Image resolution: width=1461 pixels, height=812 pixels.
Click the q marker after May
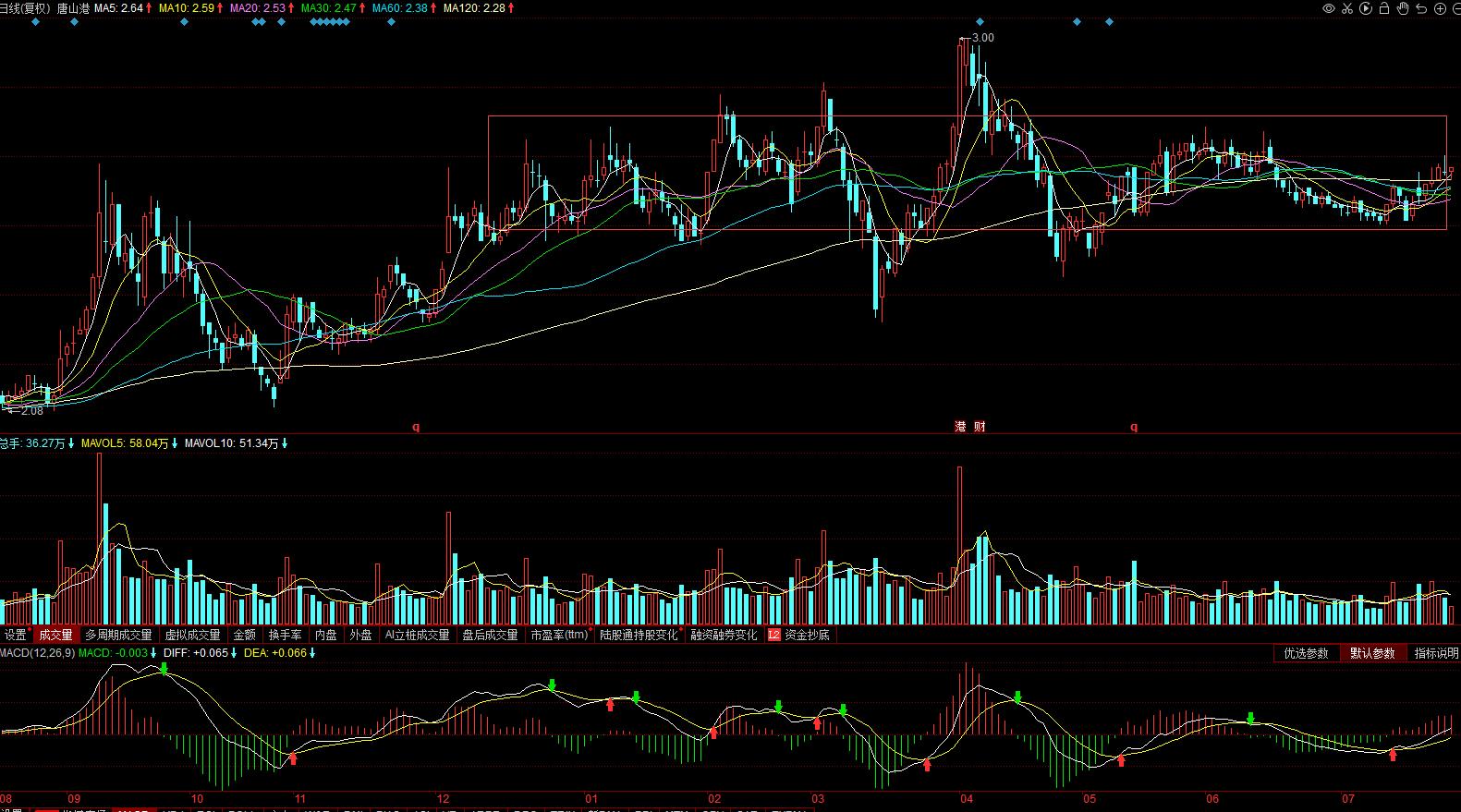[x=1134, y=427]
